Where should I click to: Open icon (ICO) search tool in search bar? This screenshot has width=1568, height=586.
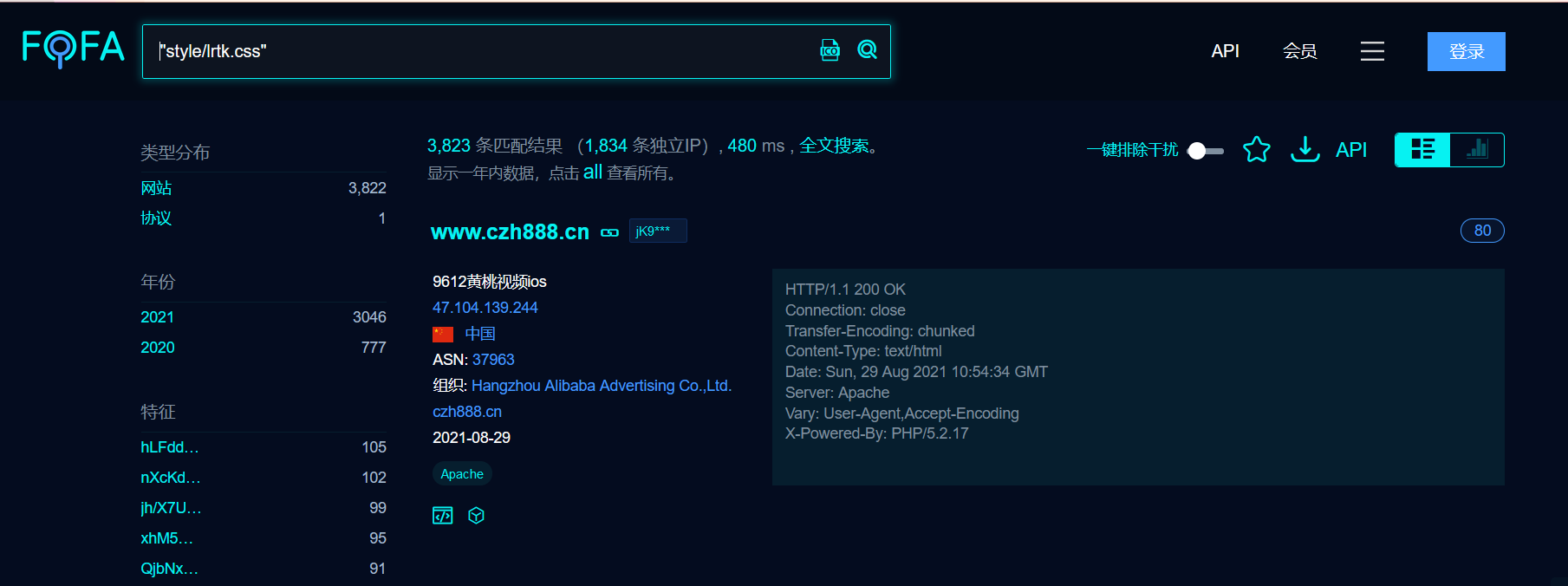tap(830, 50)
